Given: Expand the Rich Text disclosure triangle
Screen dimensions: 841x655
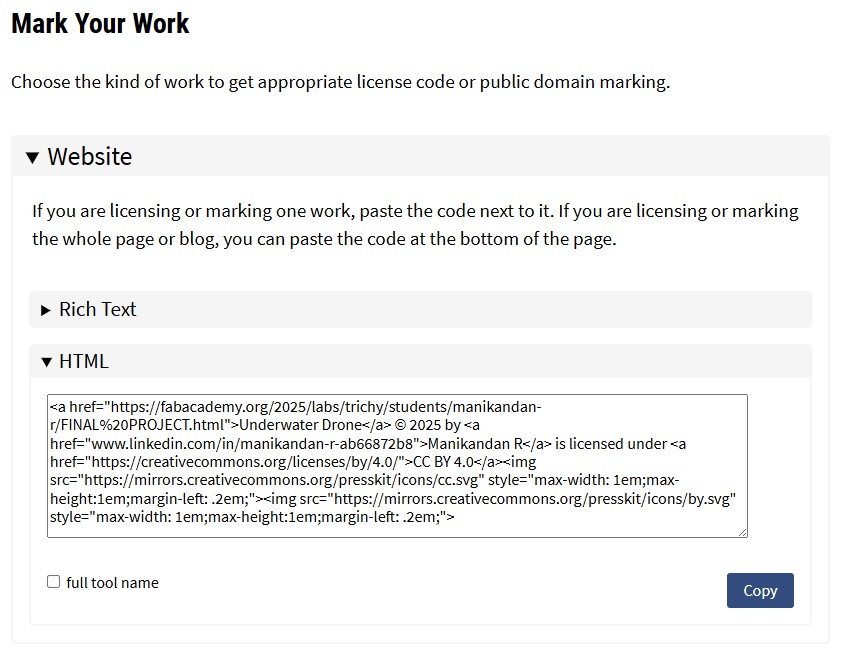Looking at the screenshot, I should click(x=45, y=310).
